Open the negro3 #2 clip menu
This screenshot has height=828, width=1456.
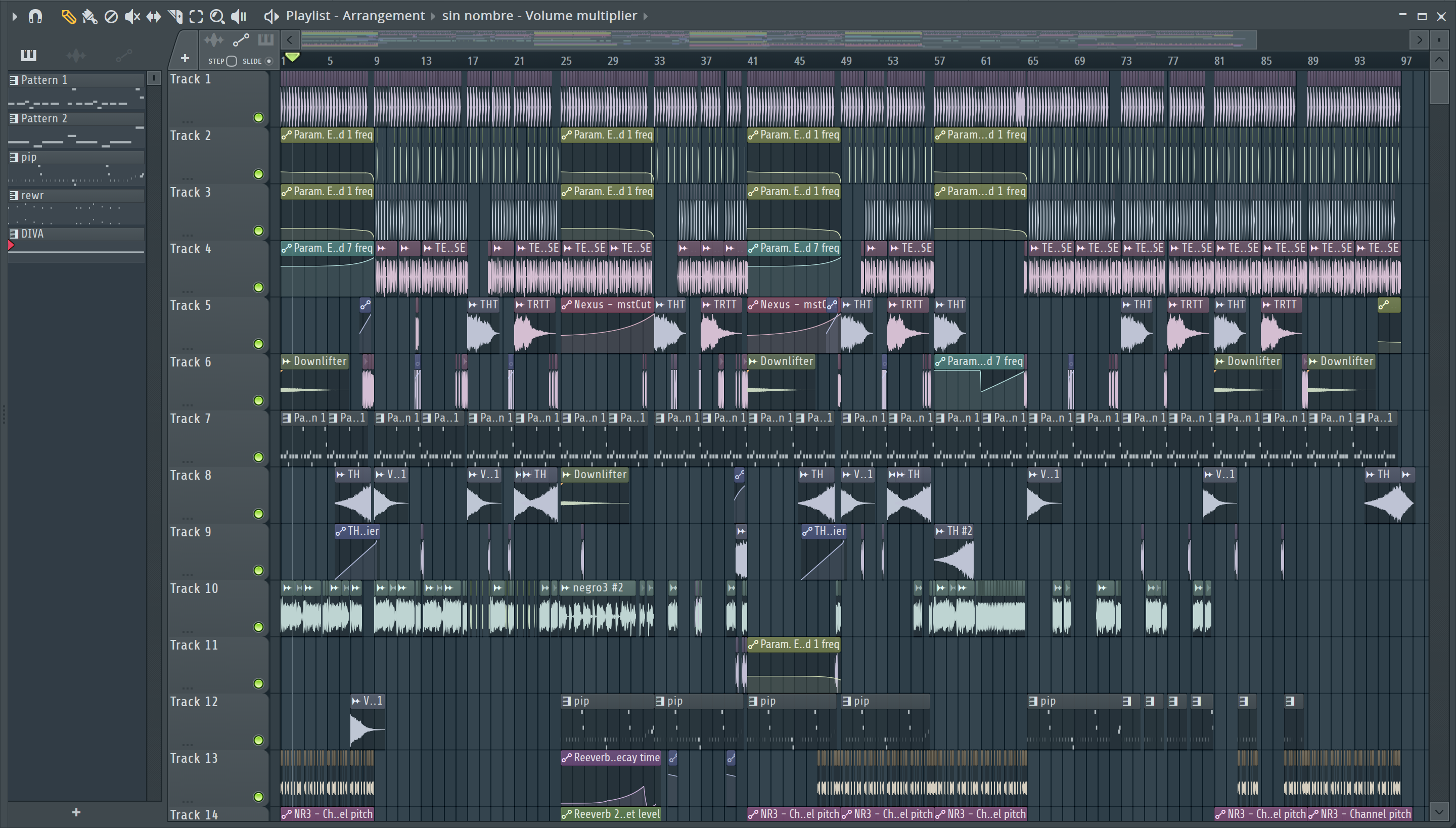(566, 588)
